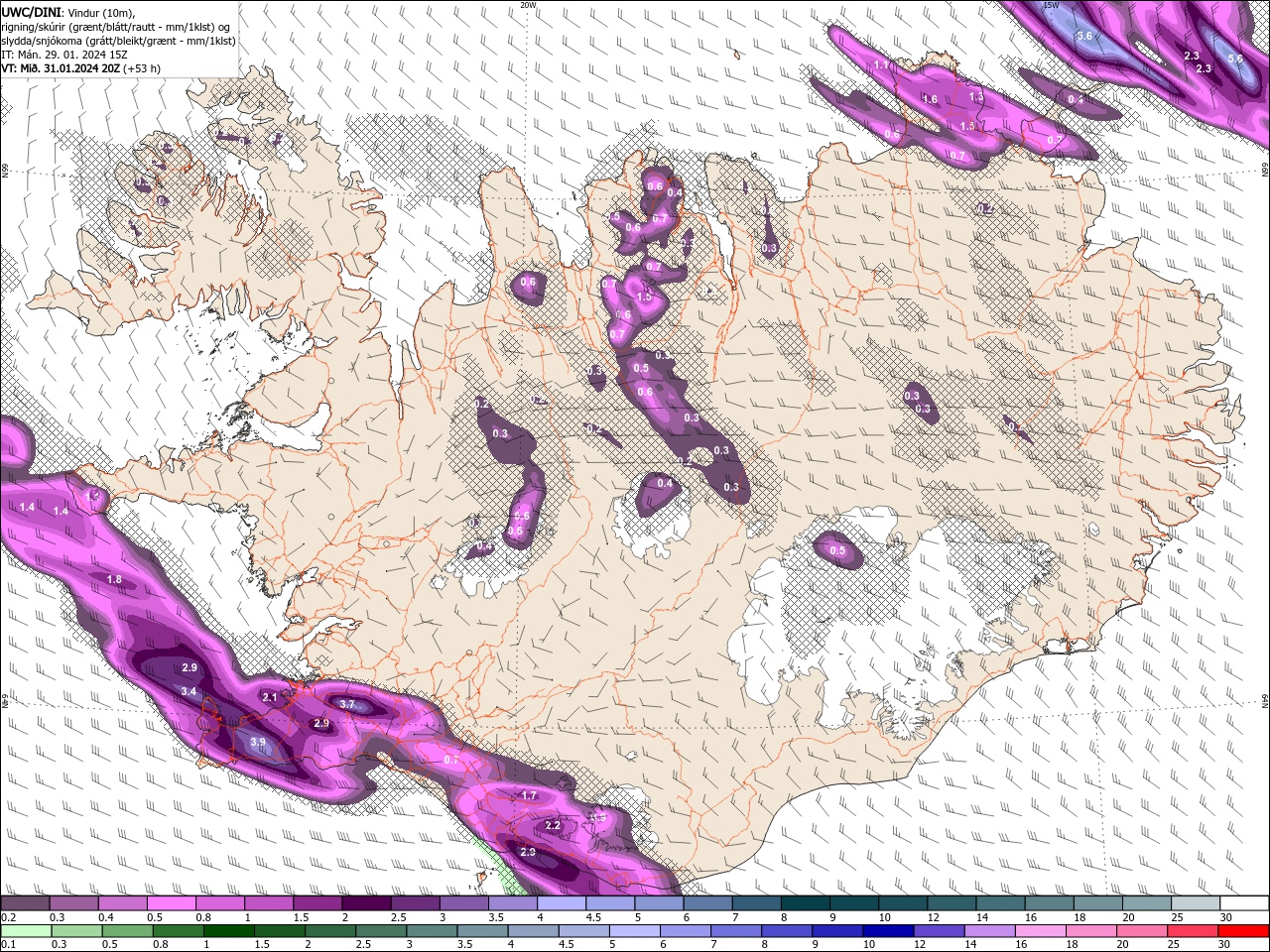The height and width of the screenshot is (952, 1270).
Task: Select the purple swatch labeled 12 in bottom legend
Action: (x=940, y=930)
